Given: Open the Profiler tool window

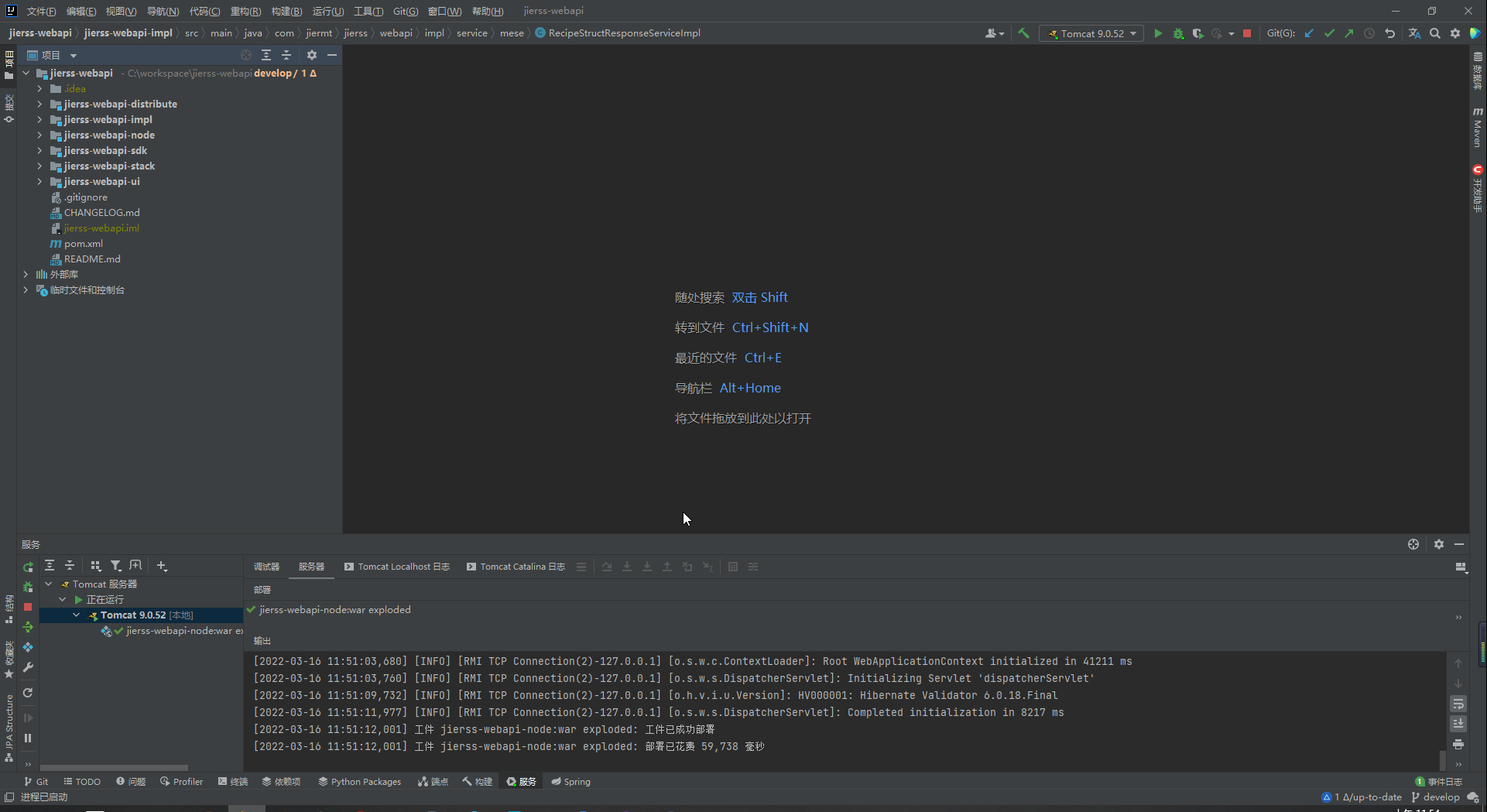Looking at the screenshot, I should 181,781.
